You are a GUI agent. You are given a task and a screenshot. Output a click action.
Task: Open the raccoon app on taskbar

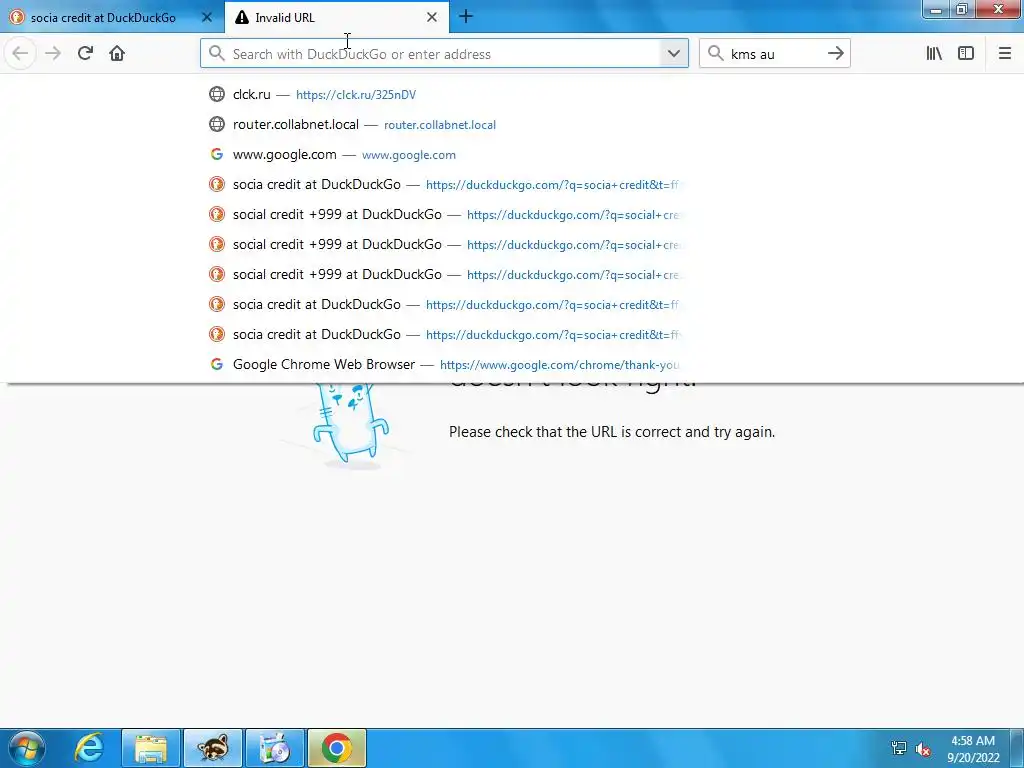pos(213,748)
